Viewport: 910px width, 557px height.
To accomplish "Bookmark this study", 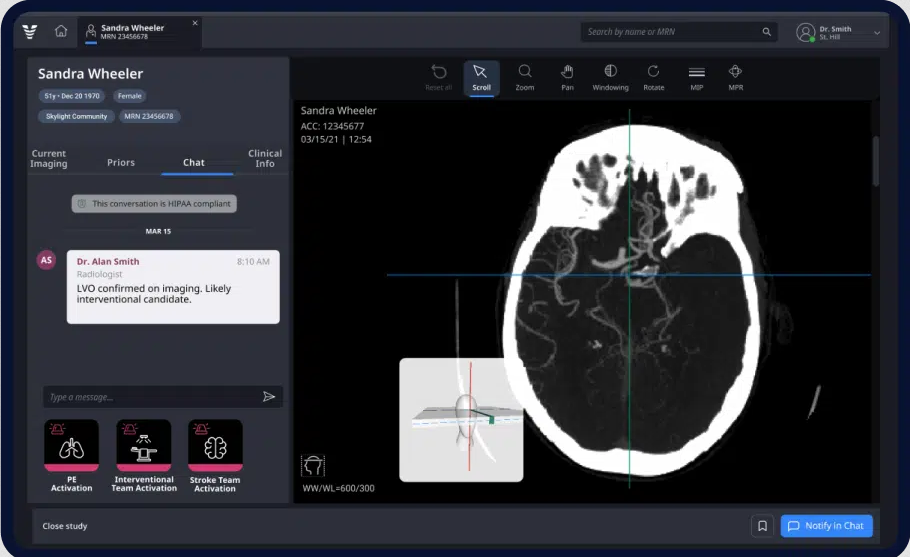I will pos(762,526).
